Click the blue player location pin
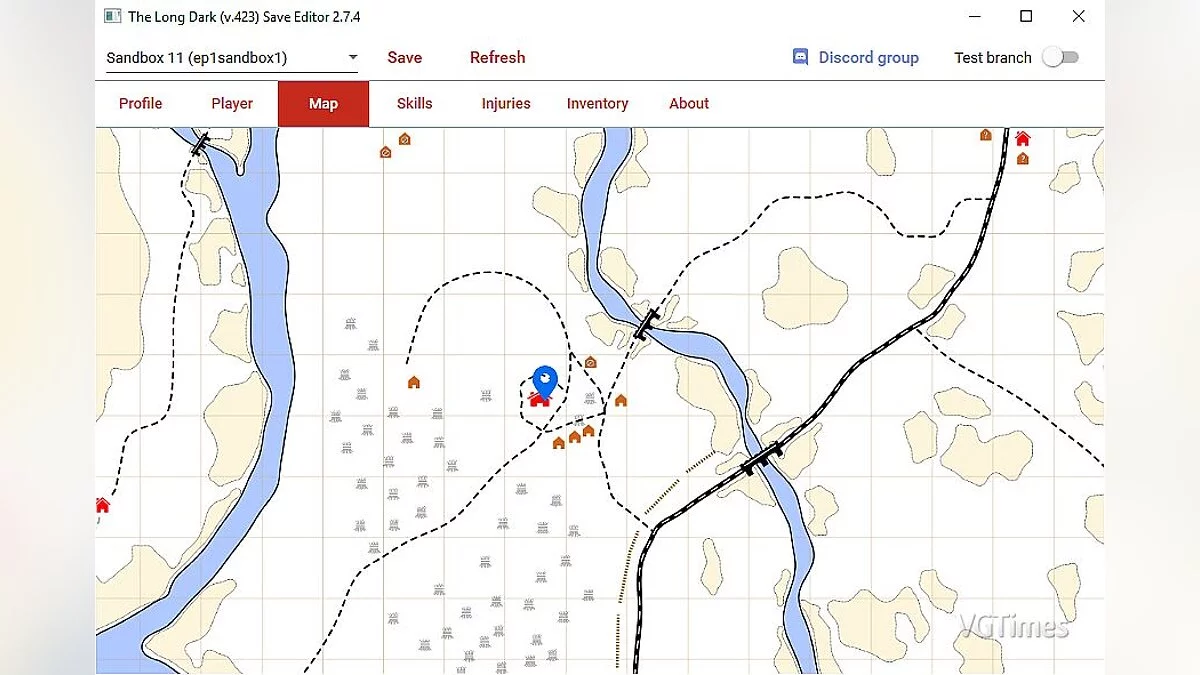1200x675 pixels. (x=544, y=380)
